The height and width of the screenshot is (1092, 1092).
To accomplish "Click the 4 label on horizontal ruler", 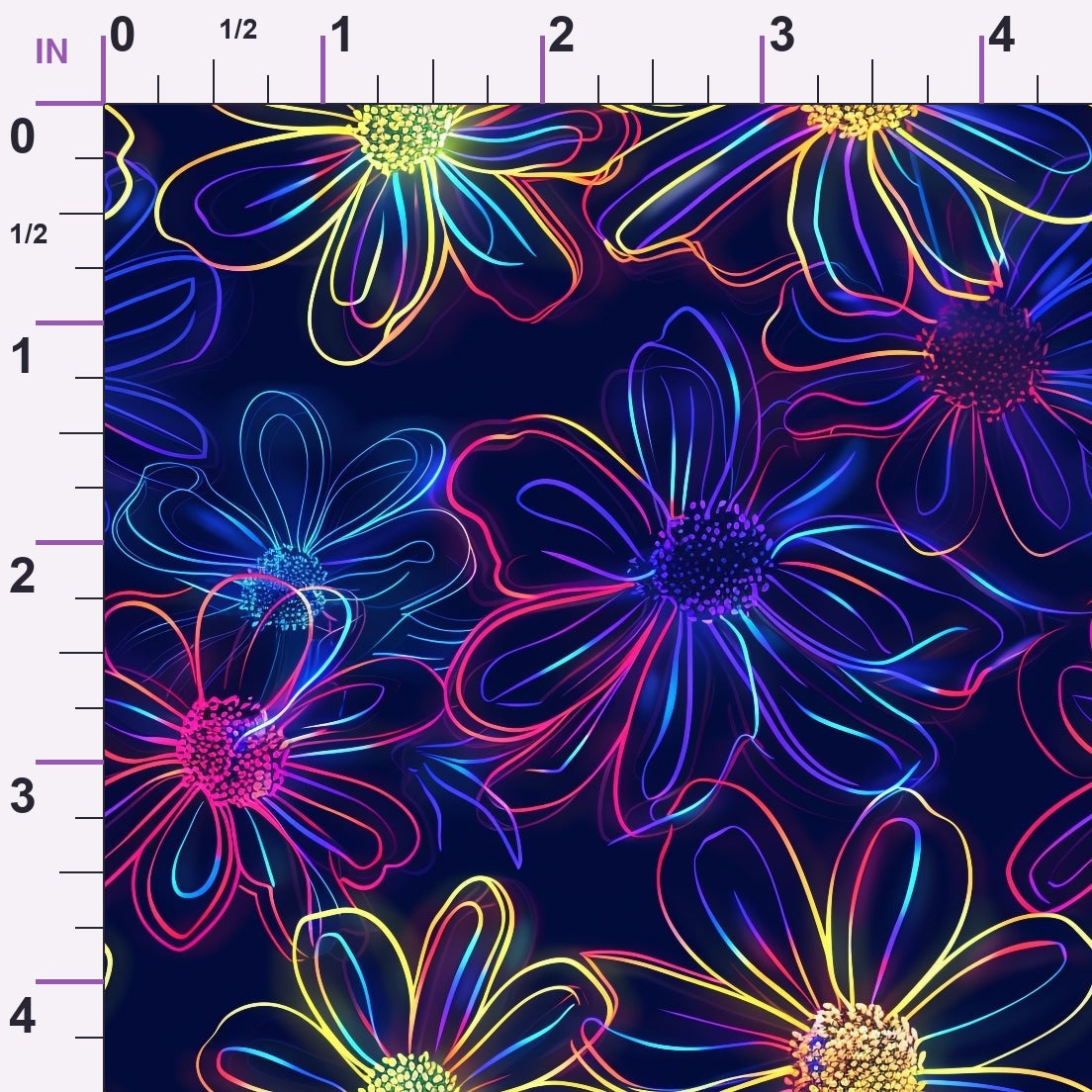I will tap(1001, 35).
